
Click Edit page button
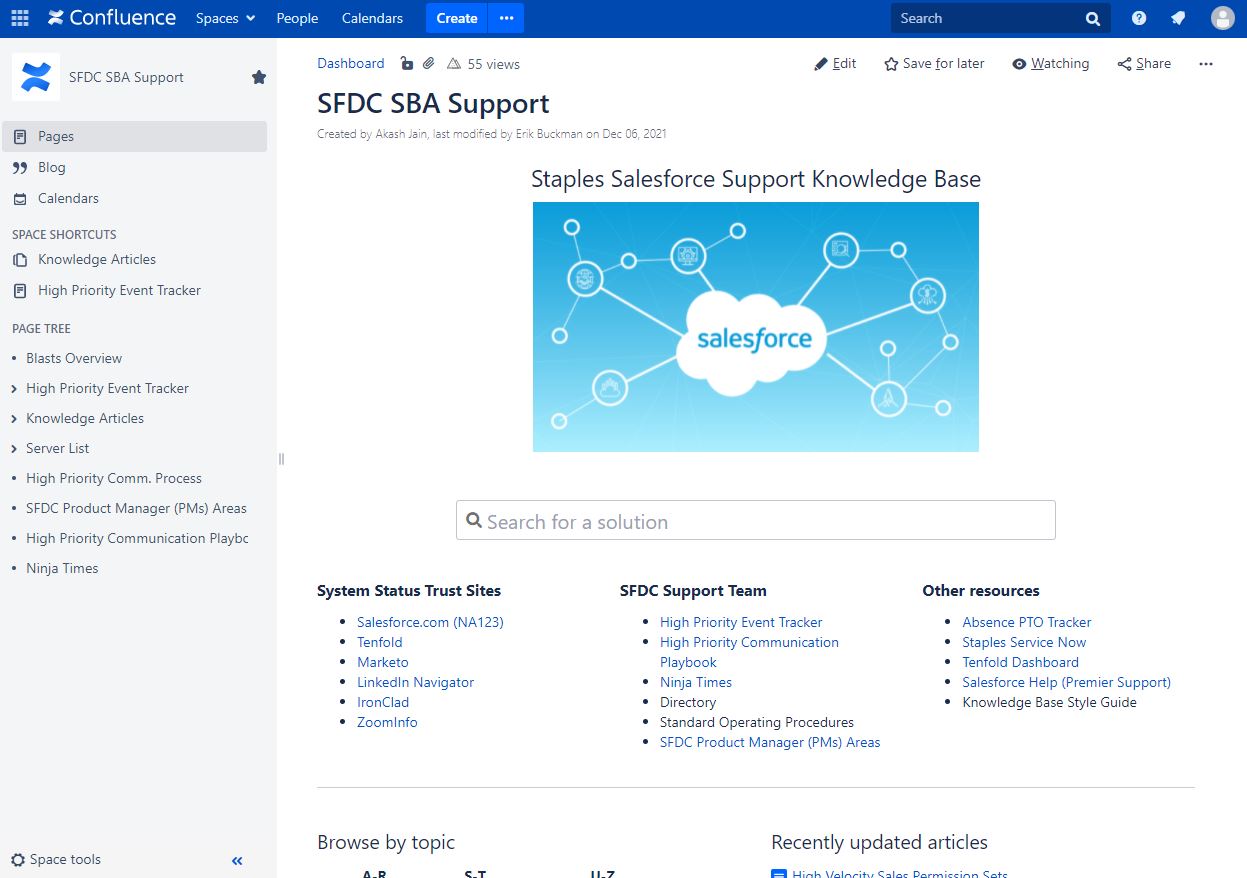click(x=835, y=63)
